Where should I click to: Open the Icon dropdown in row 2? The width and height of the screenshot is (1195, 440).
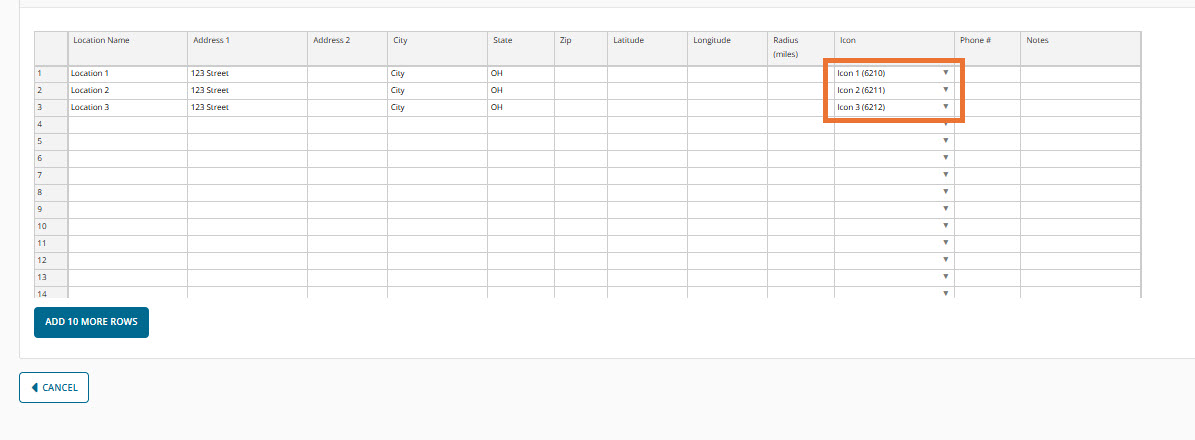pos(945,90)
